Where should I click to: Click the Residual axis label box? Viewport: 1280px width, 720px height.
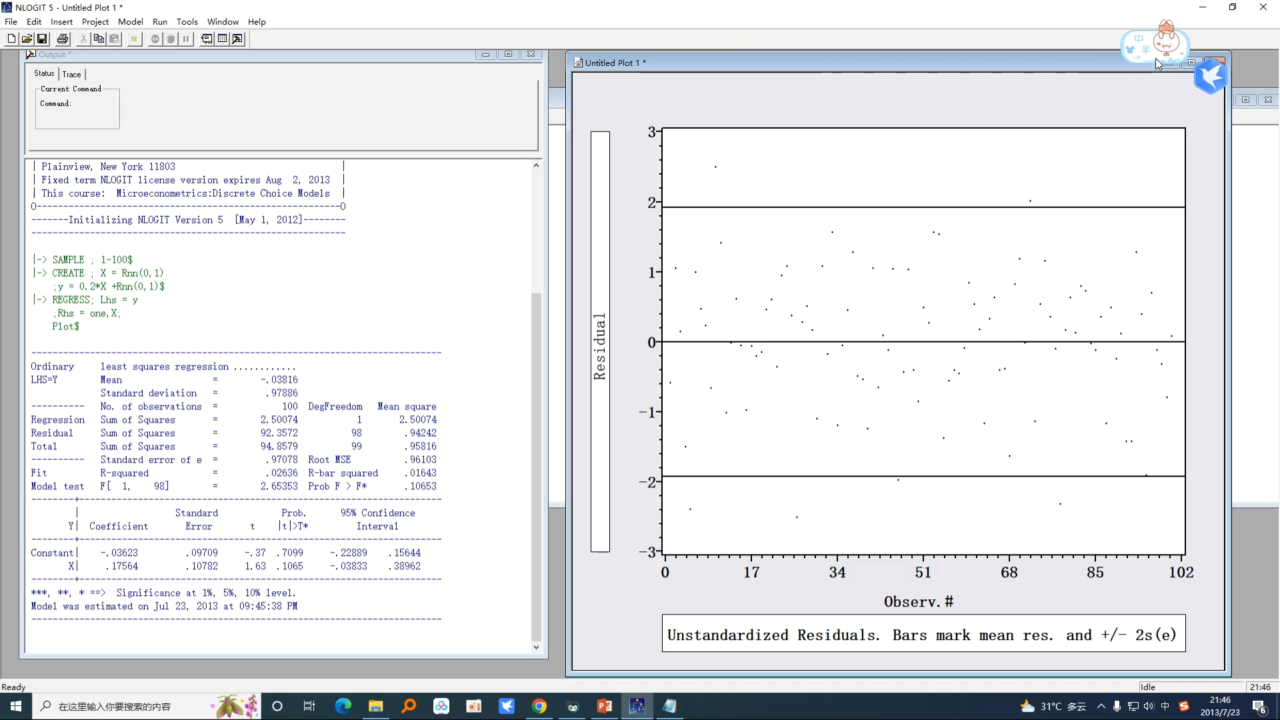(x=600, y=342)
